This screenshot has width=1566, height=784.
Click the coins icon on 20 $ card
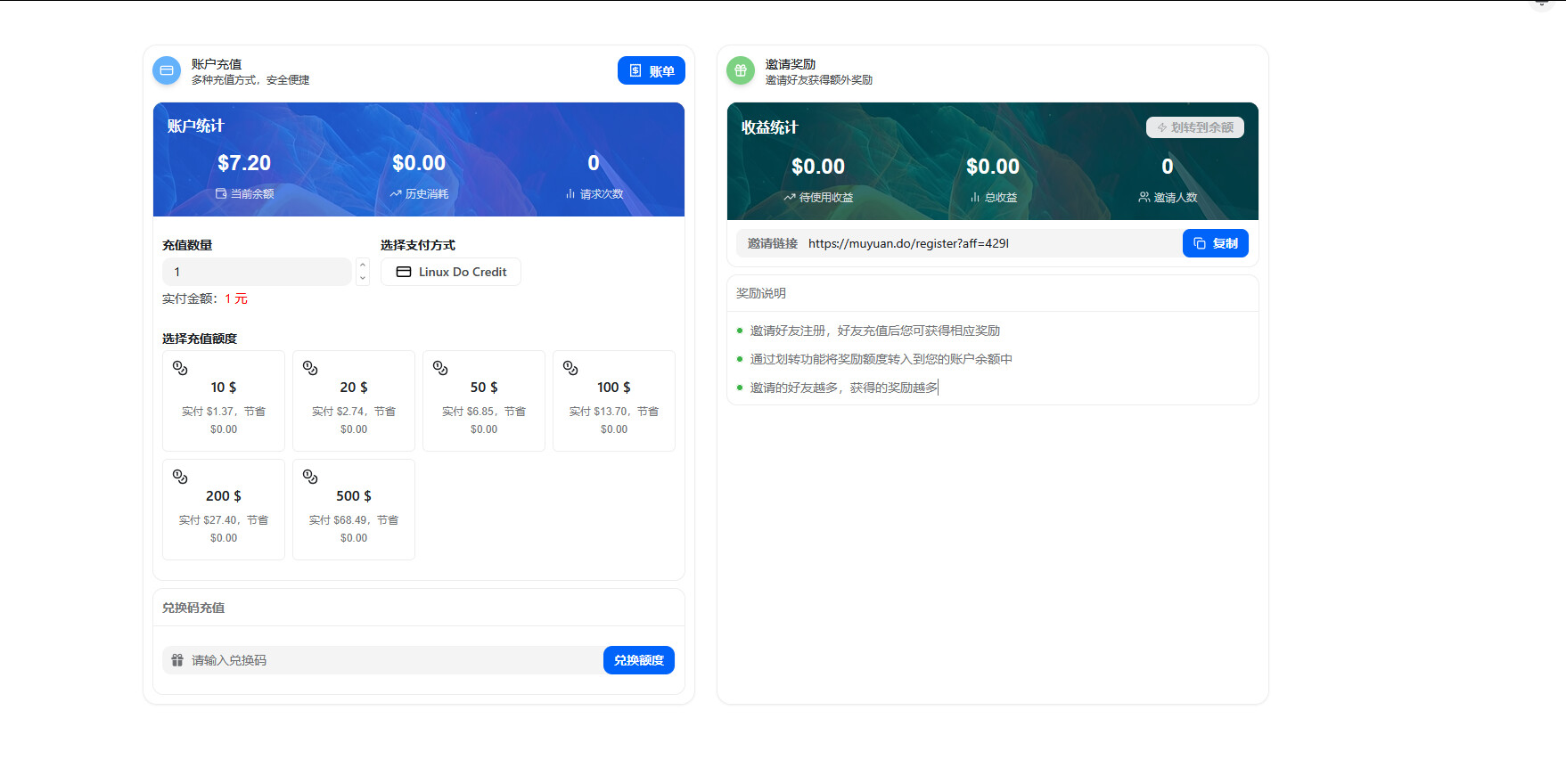(310, 368)
